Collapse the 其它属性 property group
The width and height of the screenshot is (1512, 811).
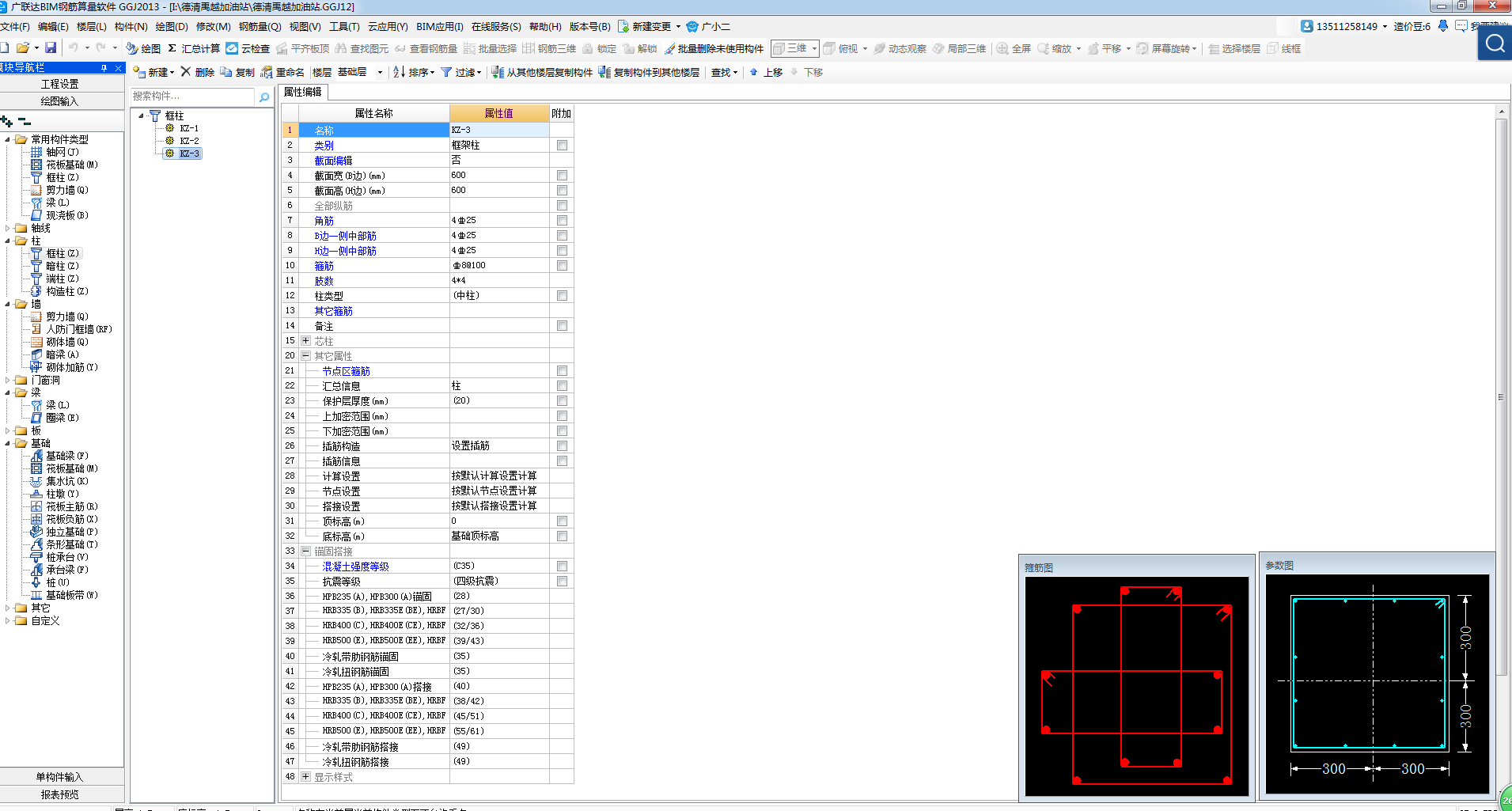pos(305,356)
